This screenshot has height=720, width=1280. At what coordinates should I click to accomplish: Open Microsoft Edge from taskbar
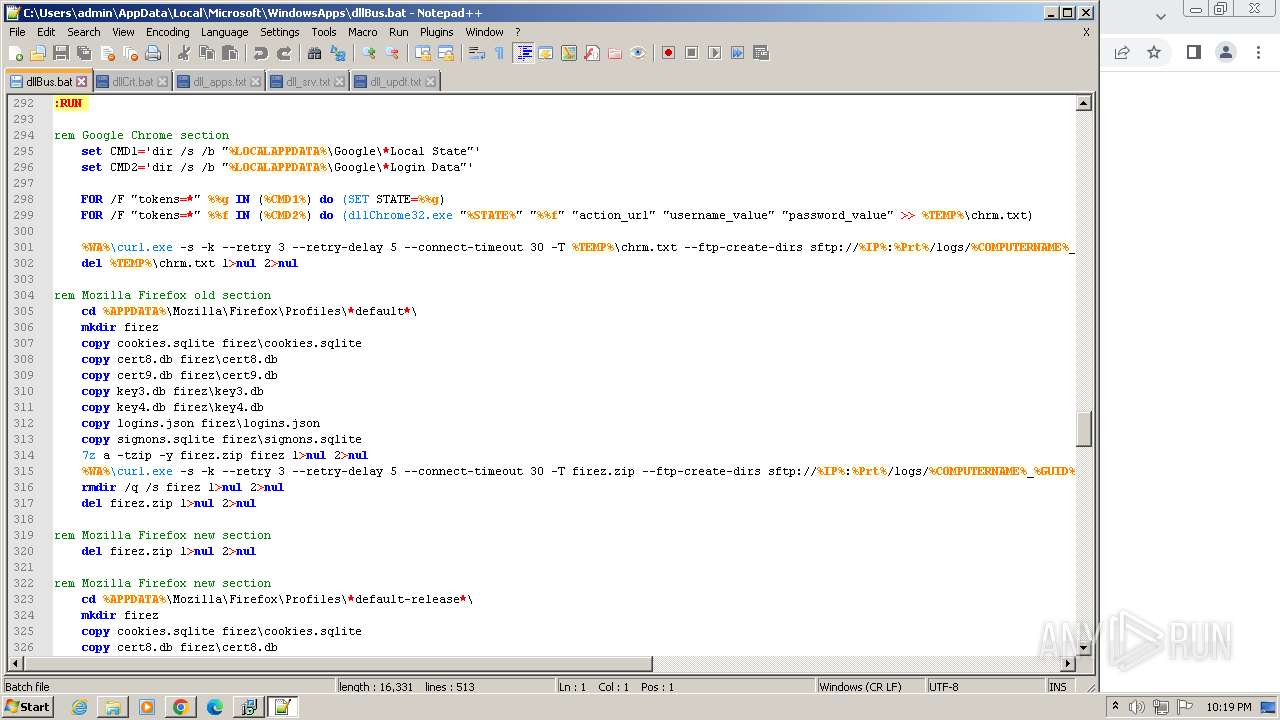214,707
